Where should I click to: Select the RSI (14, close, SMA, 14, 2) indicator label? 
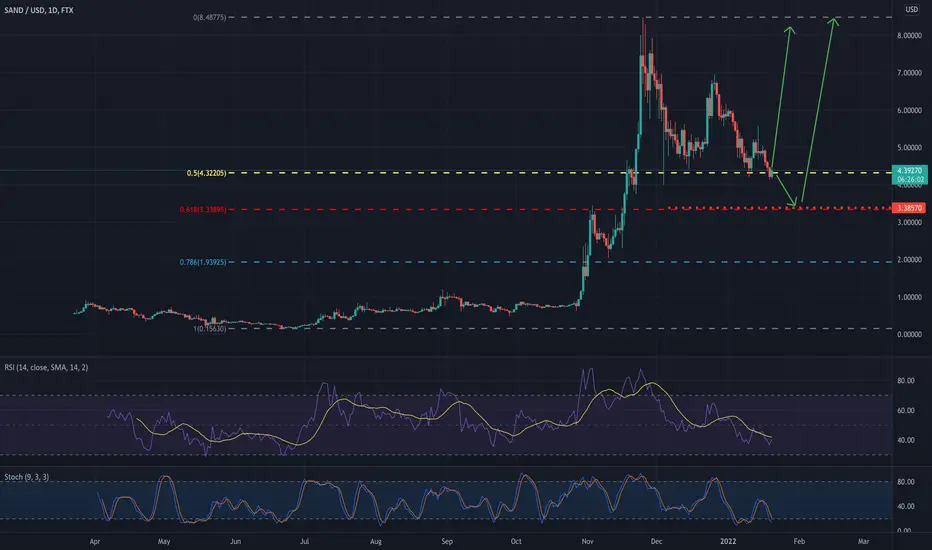click(x=46, y=367)
